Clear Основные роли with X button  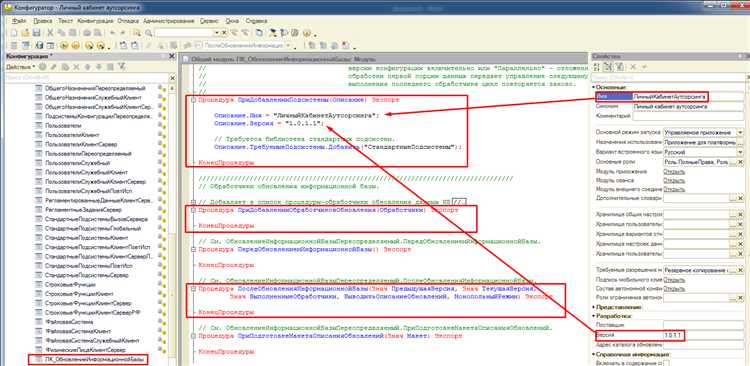click(741, 162)
